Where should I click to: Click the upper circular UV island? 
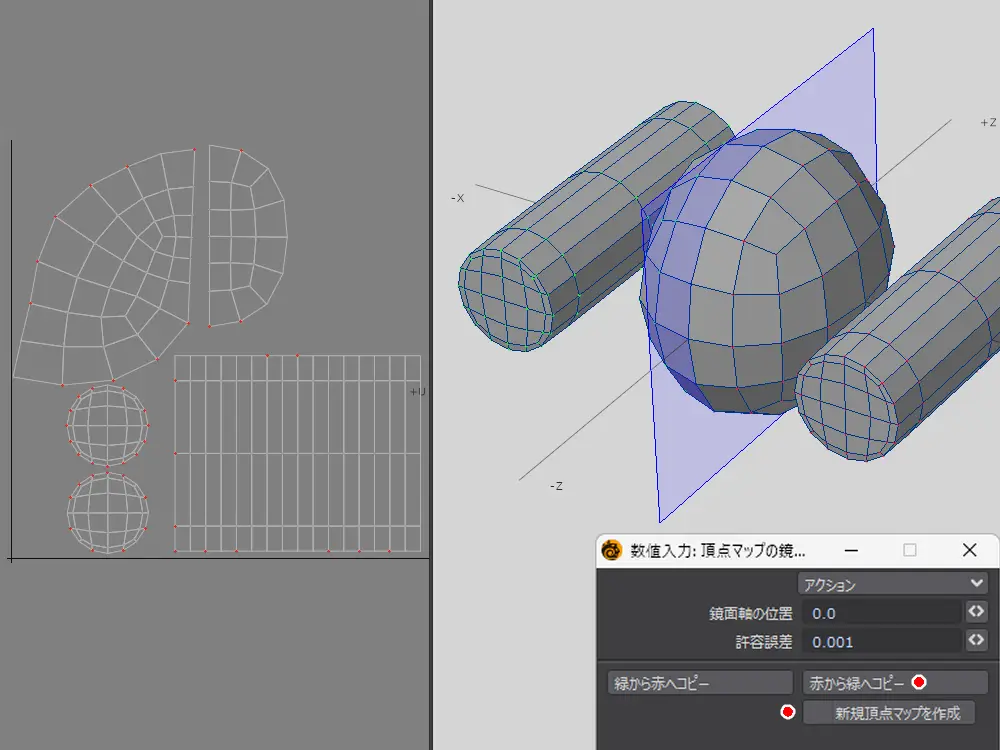click(108, 427)
